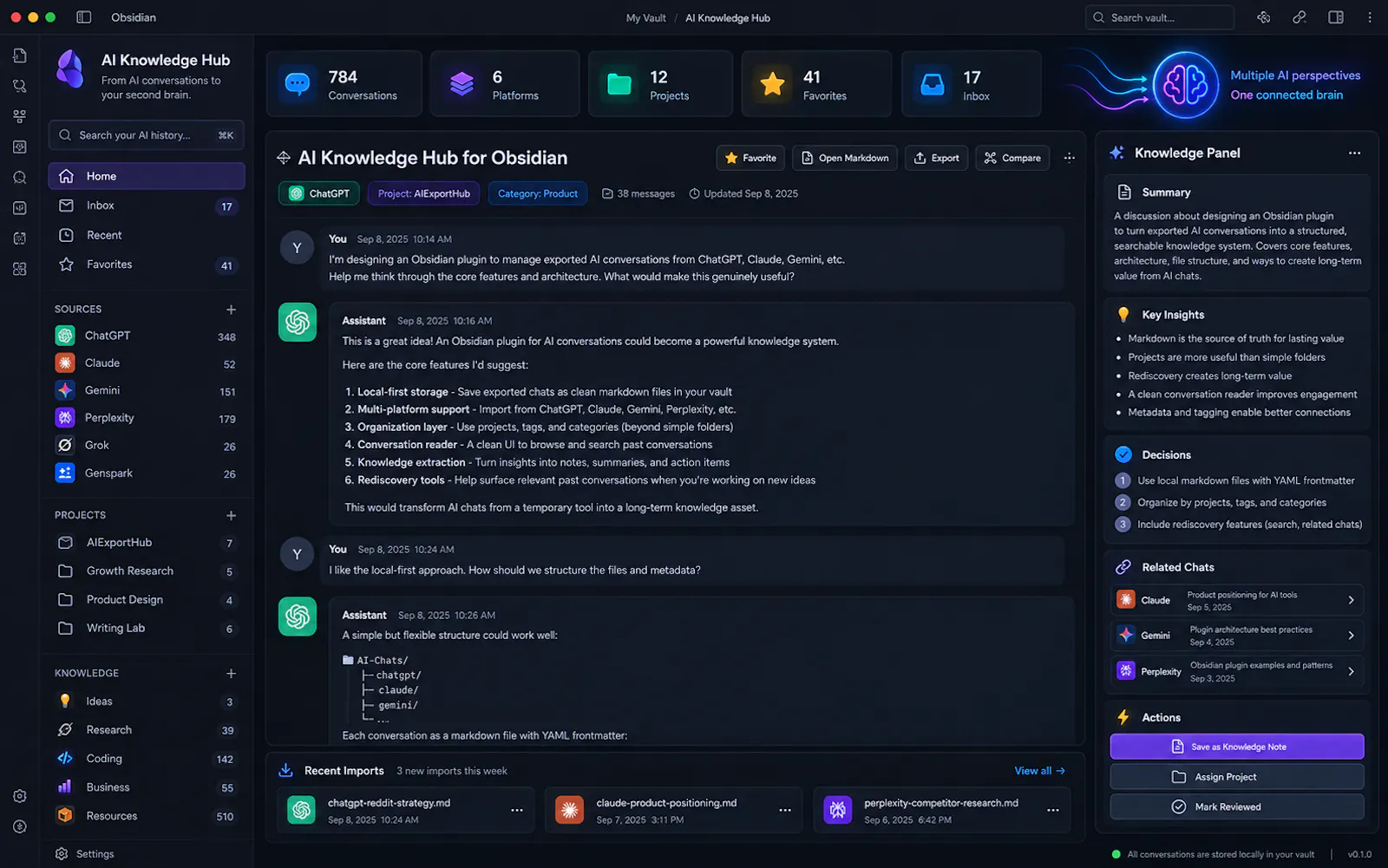Screen dimensions: 1388x868
Task: Open options for claude-product-positioning.md import
Action: point(785,810)
